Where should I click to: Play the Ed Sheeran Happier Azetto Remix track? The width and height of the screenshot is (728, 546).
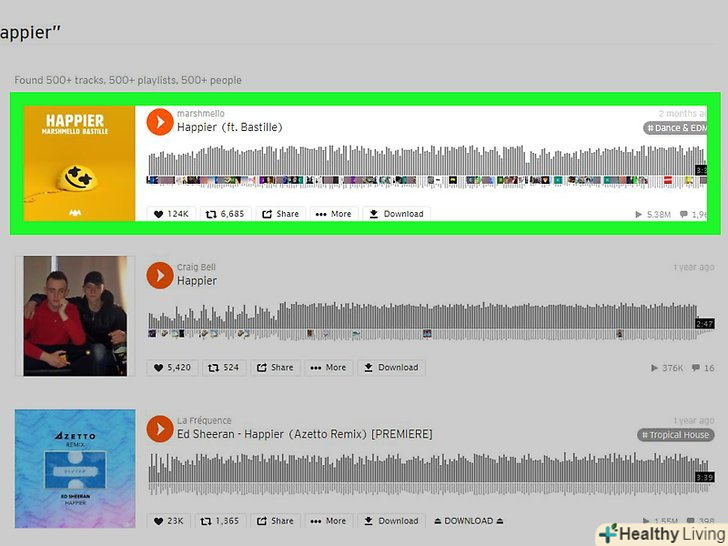[160, 429]
